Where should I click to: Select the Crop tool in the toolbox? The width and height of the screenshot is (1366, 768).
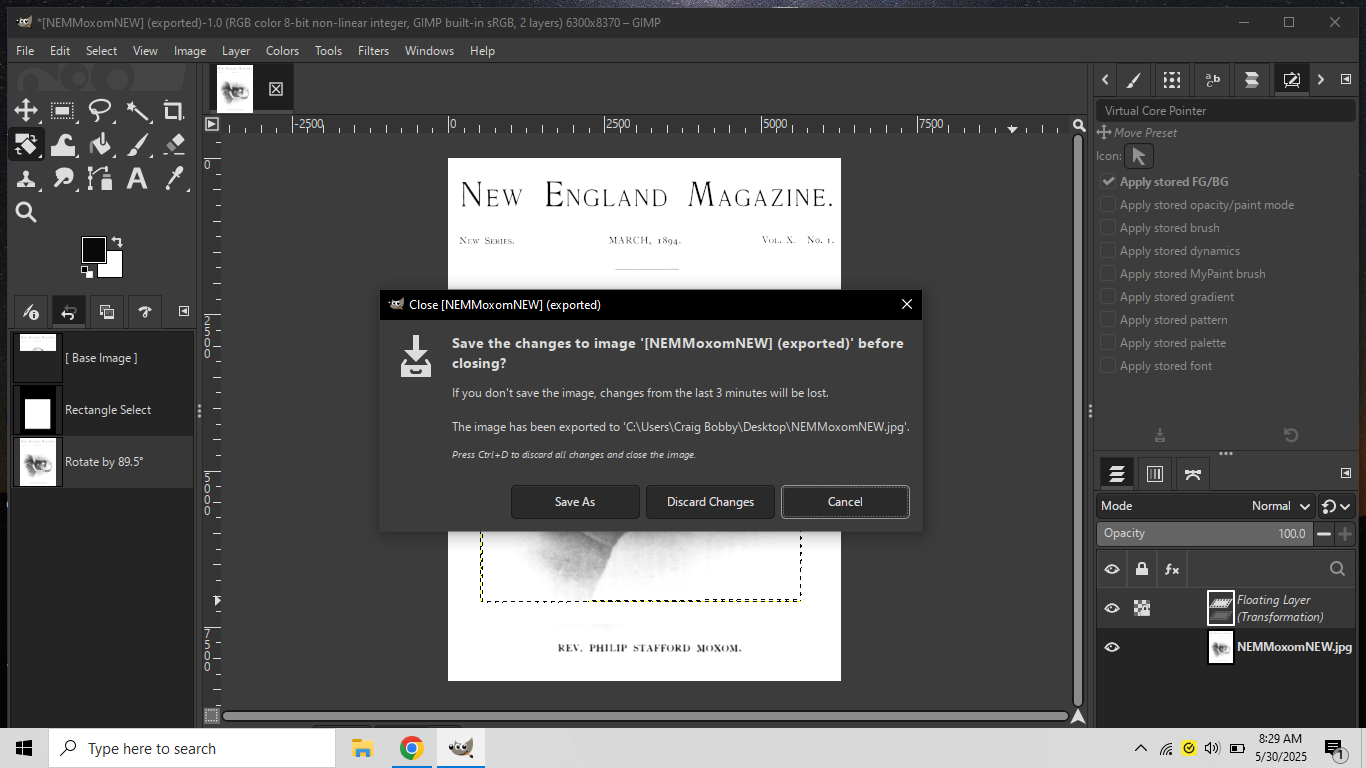[x=173, y=111]
